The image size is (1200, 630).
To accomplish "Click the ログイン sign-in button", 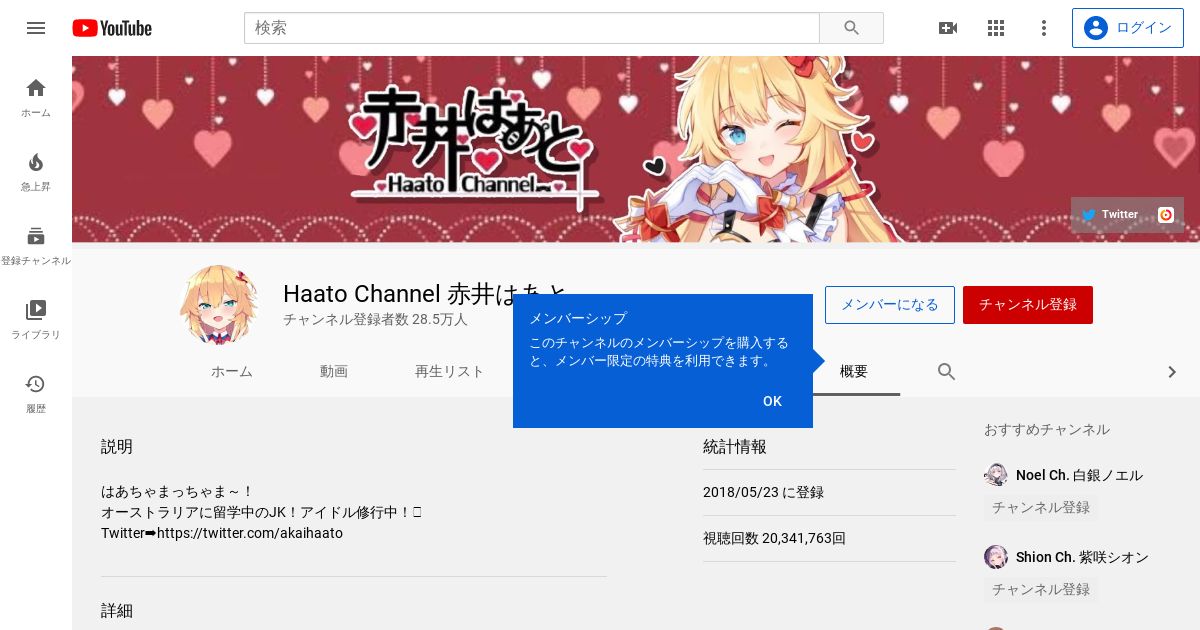I will pos(1127,28).
